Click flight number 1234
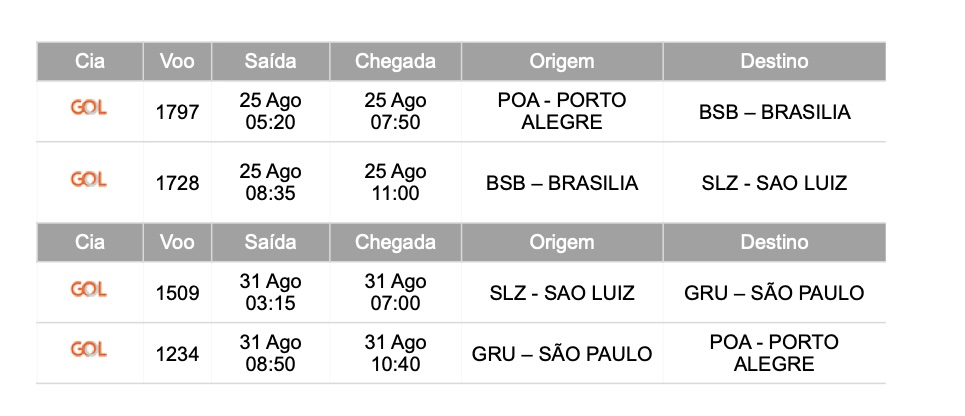Image resolution: width=965 pixels, height=416 pixels. point(177,353)
